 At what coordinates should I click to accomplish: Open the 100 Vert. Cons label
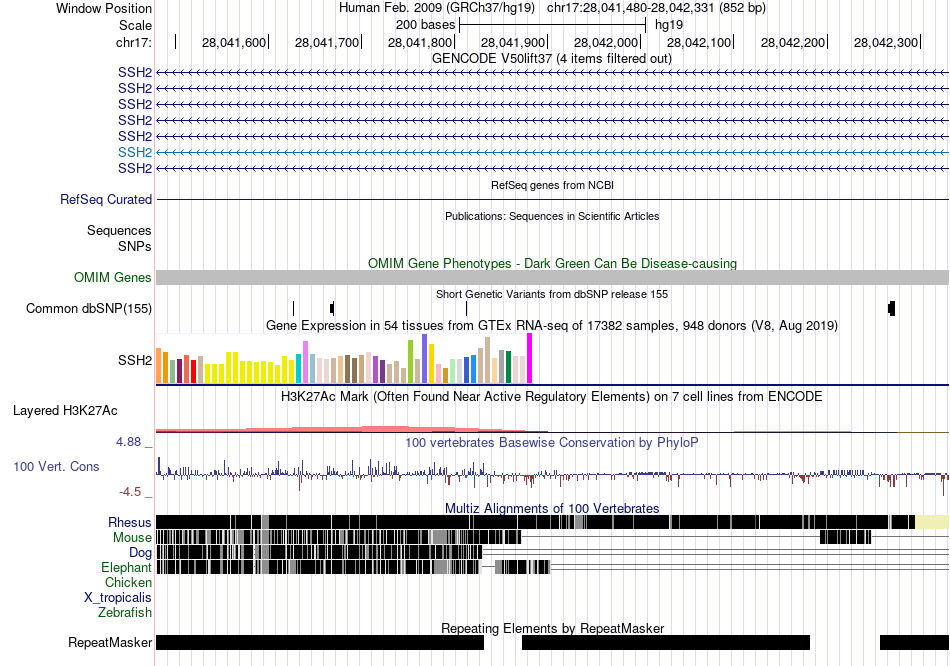(56, 467)
